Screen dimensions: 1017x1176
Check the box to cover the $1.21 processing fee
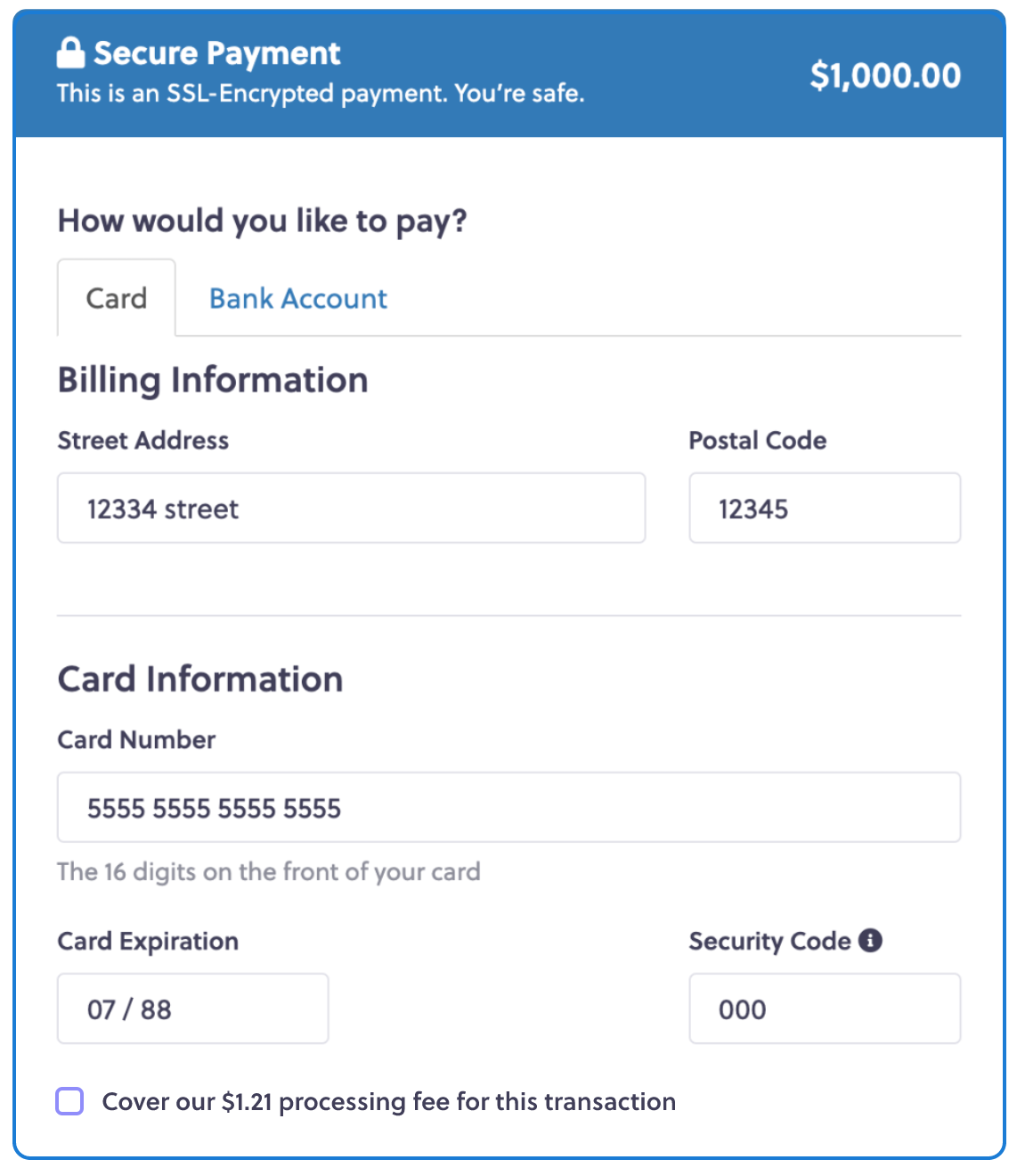[70, 1101]
